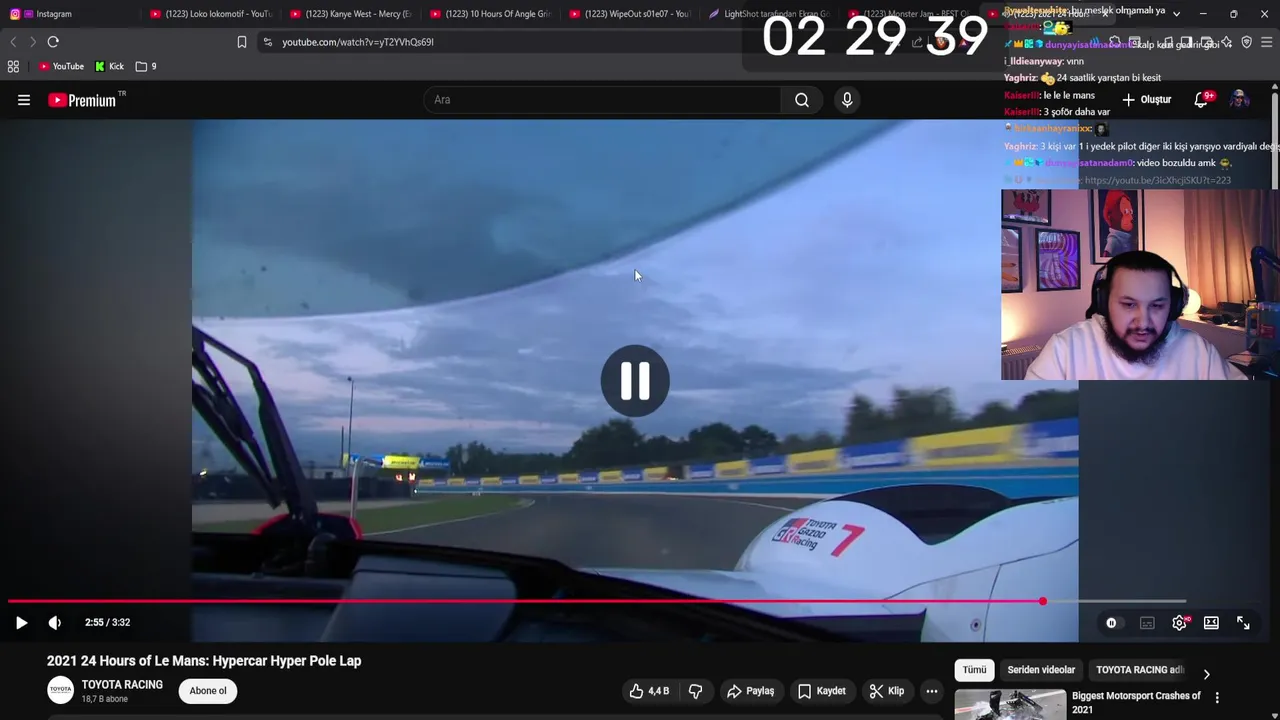Open YouTube notifications bell
Image resolution: width=1280 pixels, height=720 pixels.
tap(1202, 99)
